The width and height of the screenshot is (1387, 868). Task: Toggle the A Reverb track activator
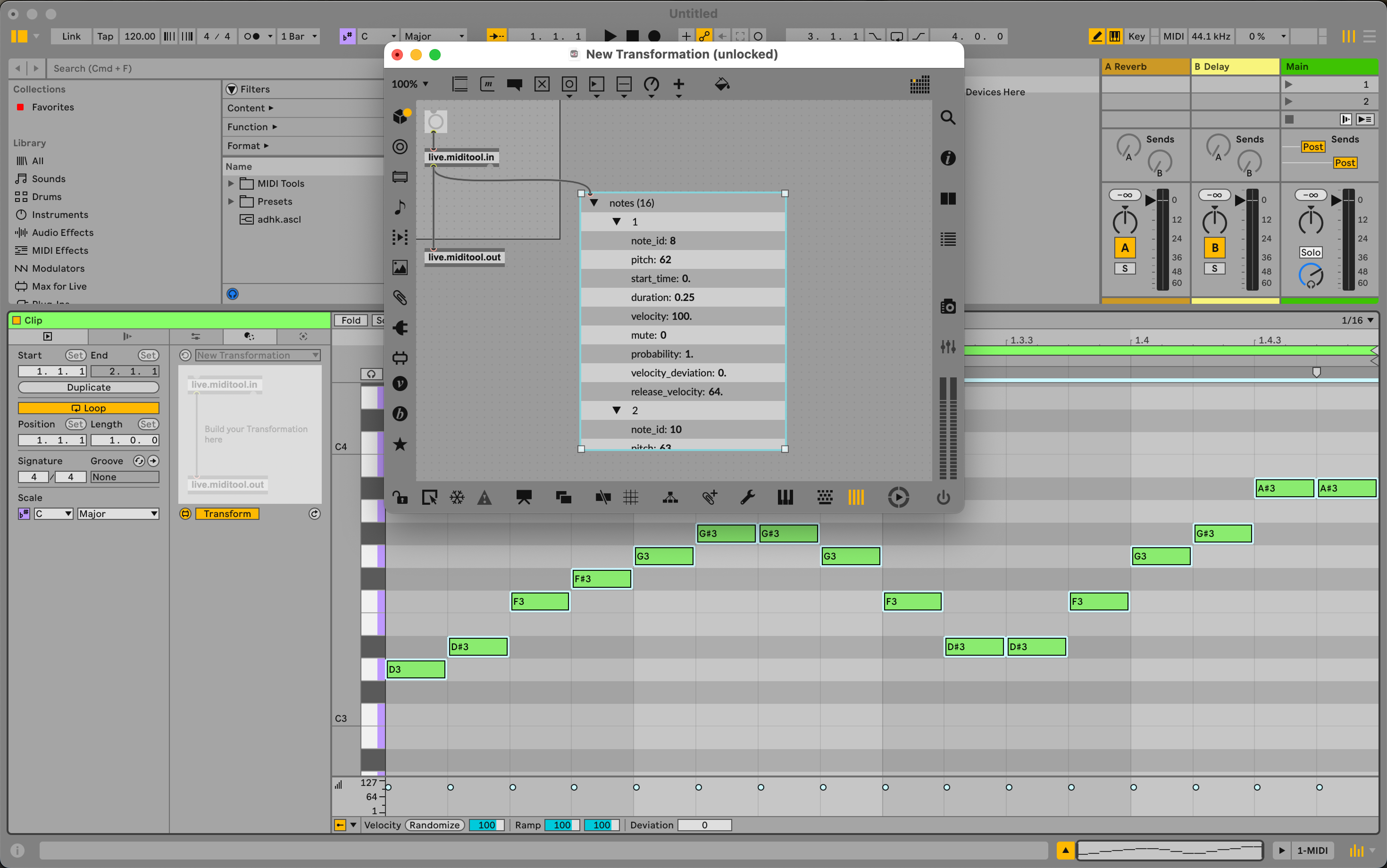1125,248
